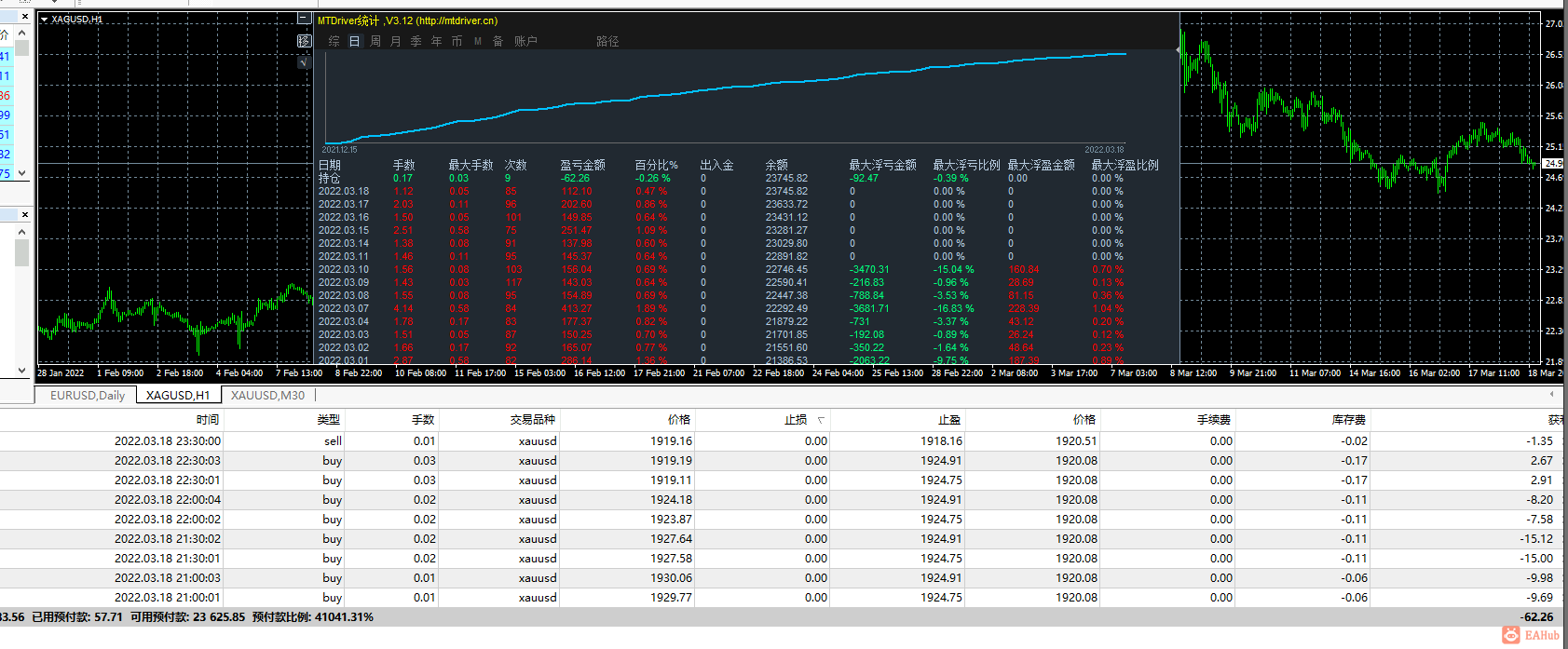This screenshot has width=1568, height=649.
Task: Toggle the √ checkmark icon beside the stats panel
Action: click(x=304, y=62)
